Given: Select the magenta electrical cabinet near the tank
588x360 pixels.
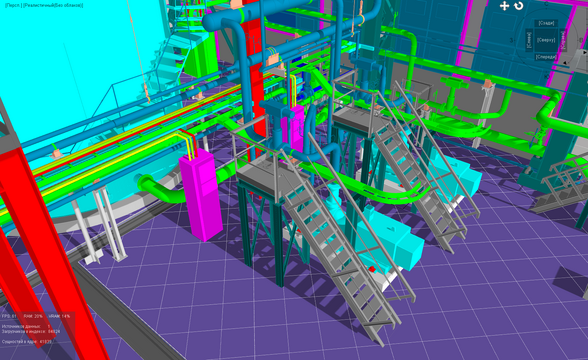Looking at the screenshot, I should [200, 194].
